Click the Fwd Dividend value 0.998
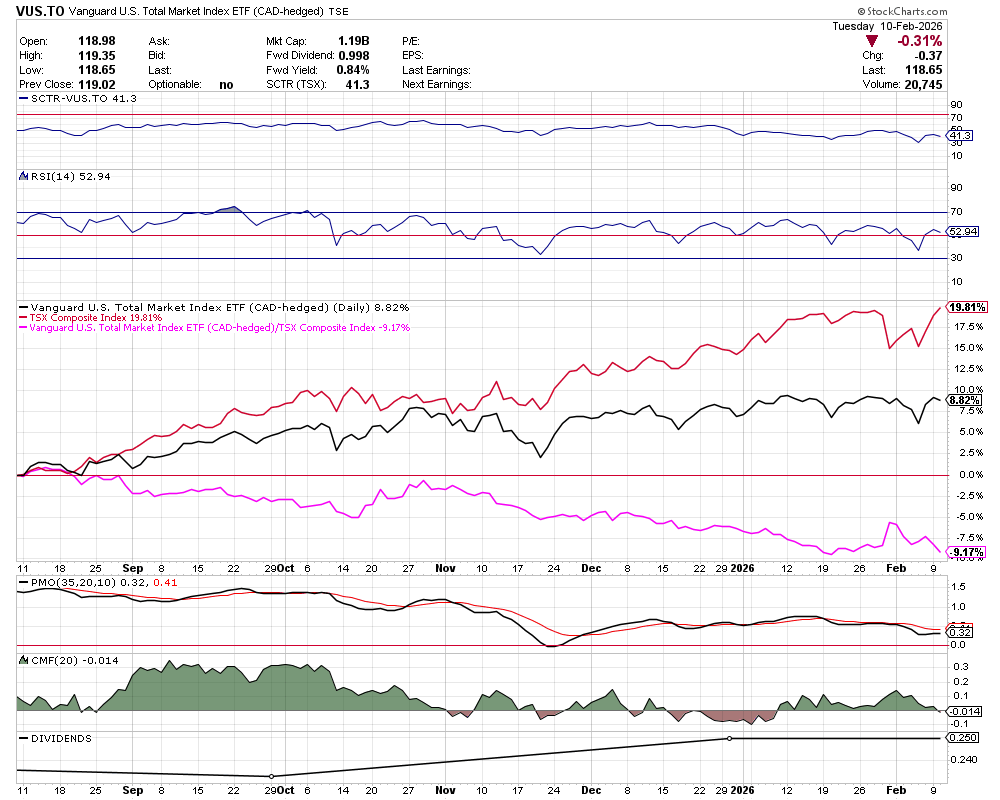 354,56
